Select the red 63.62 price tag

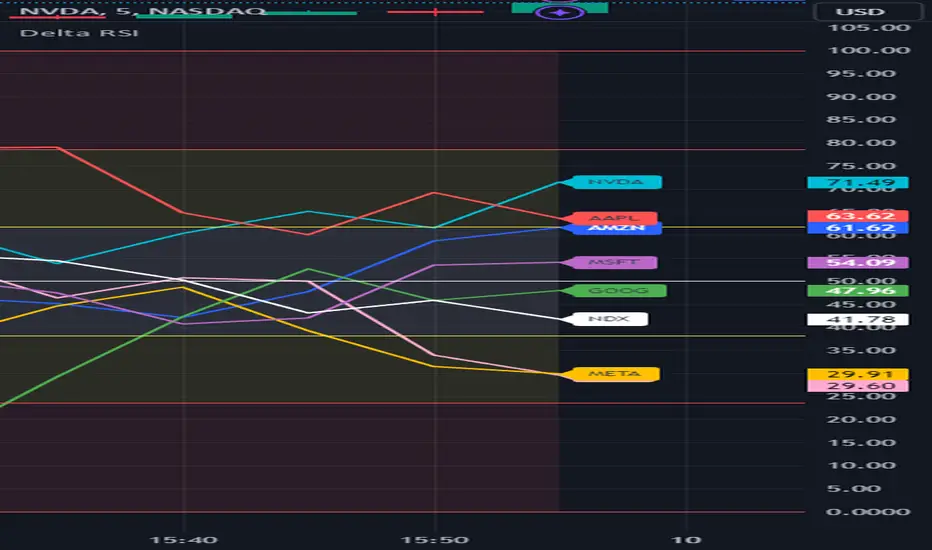tap(858, 216)
